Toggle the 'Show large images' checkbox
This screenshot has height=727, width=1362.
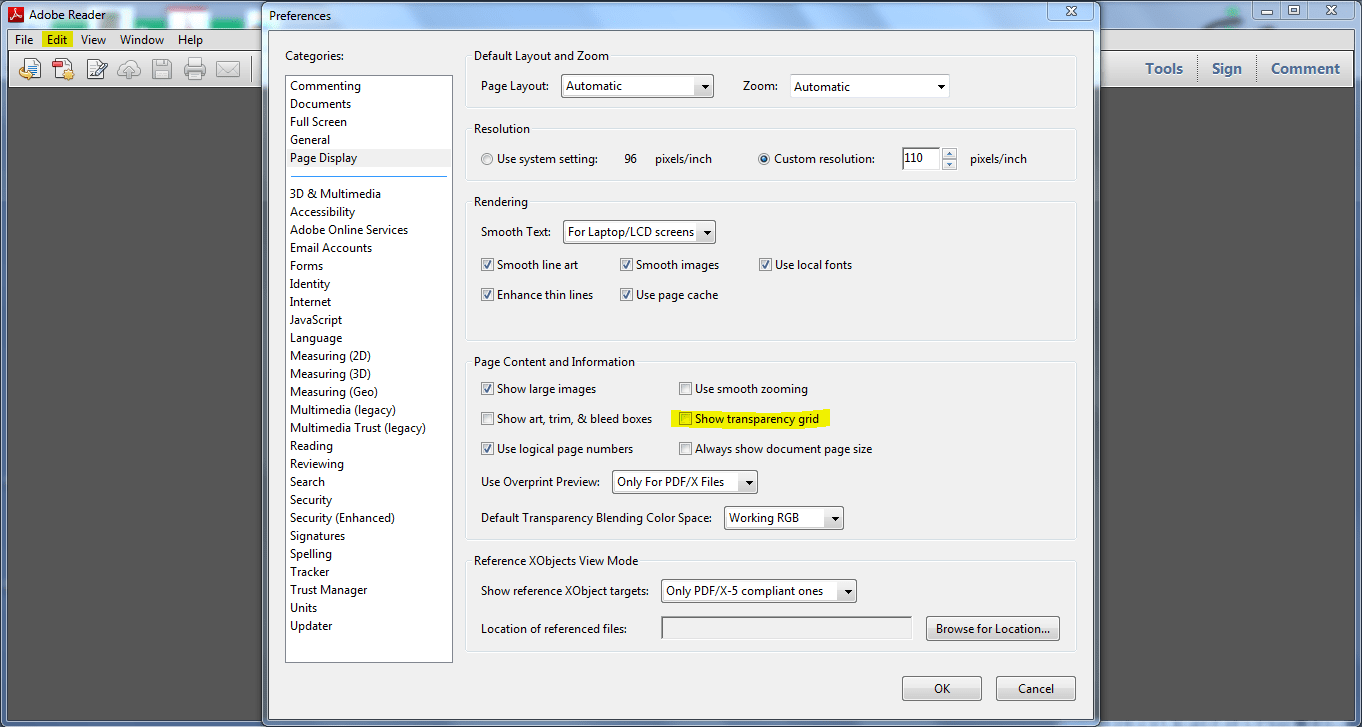tap(488, 389)
